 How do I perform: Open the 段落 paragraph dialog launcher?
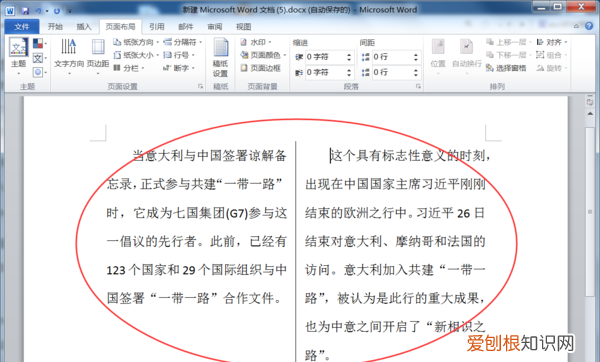pyautogui.click(x=418, y=86)
